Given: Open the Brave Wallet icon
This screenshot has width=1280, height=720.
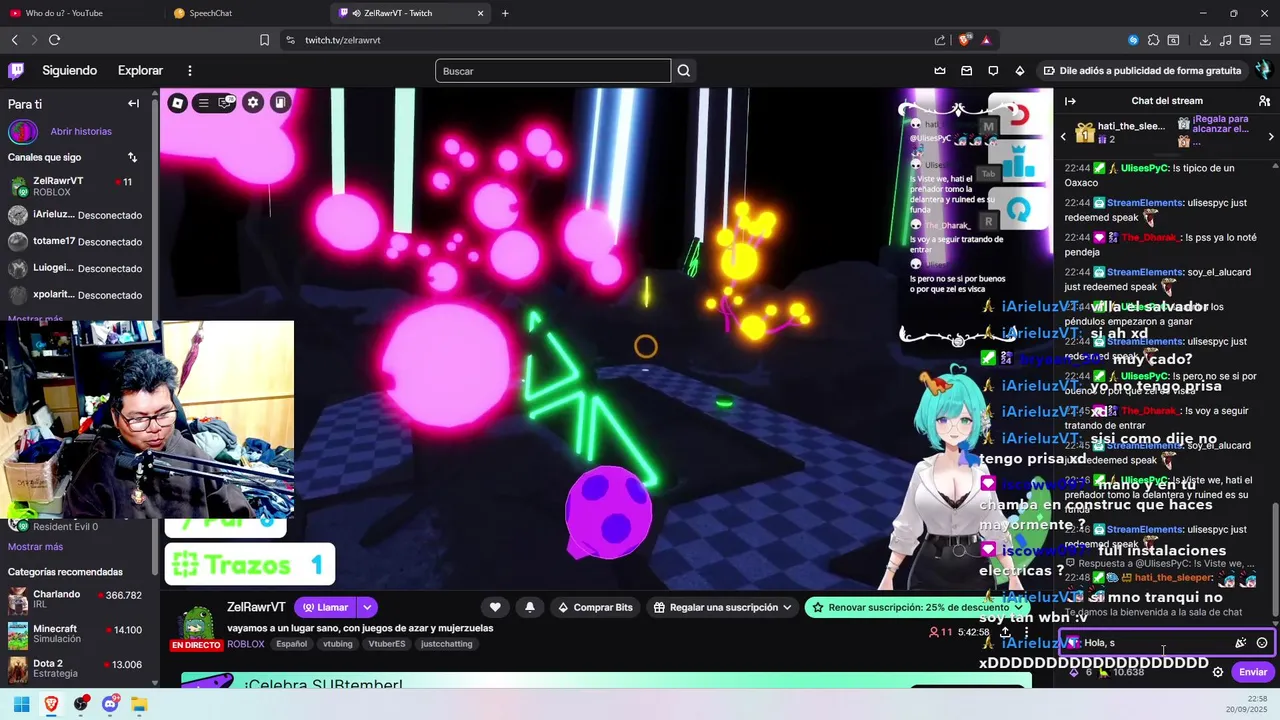Looking at the screenshot, I should [x=1246, y=40].
